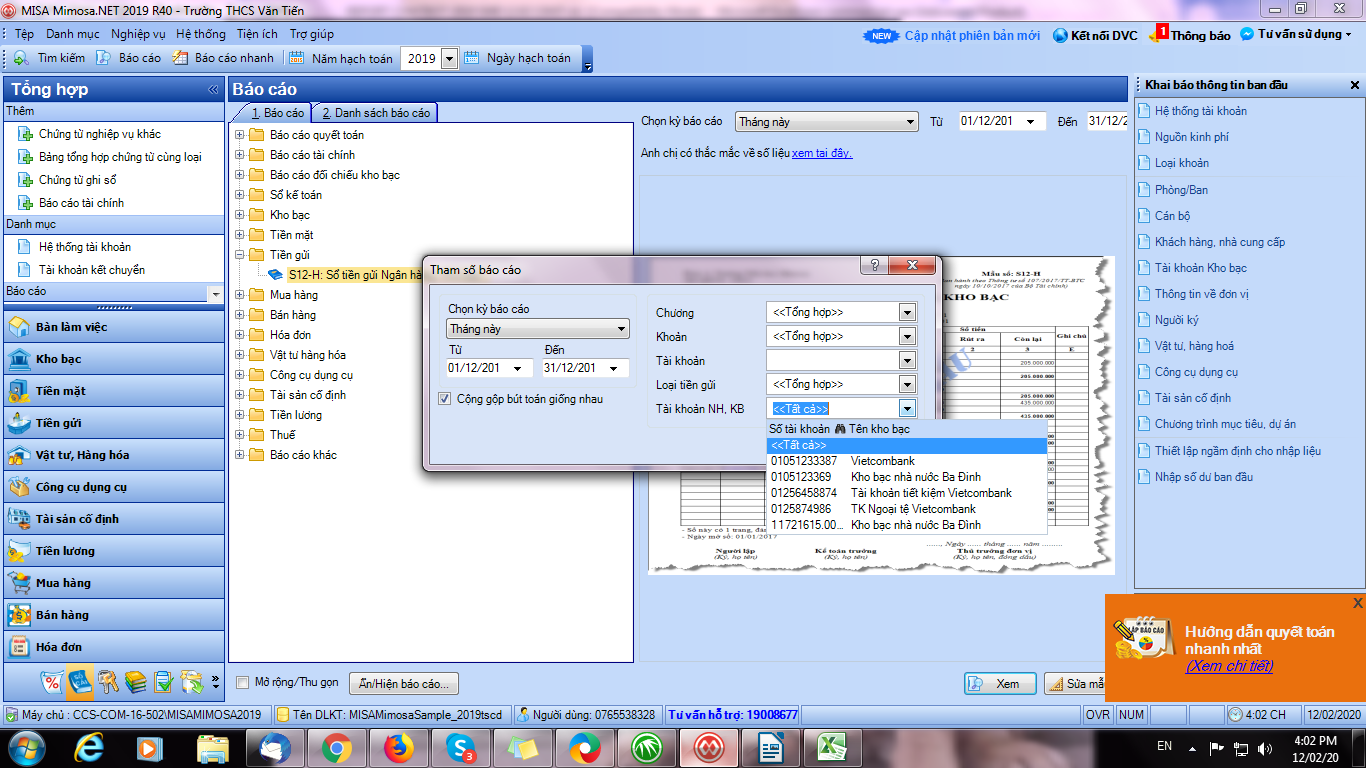This screenshot has height=768, width=1366.
Task: Collapse the Tổng hợp sidebar panel
Action: 213,90
